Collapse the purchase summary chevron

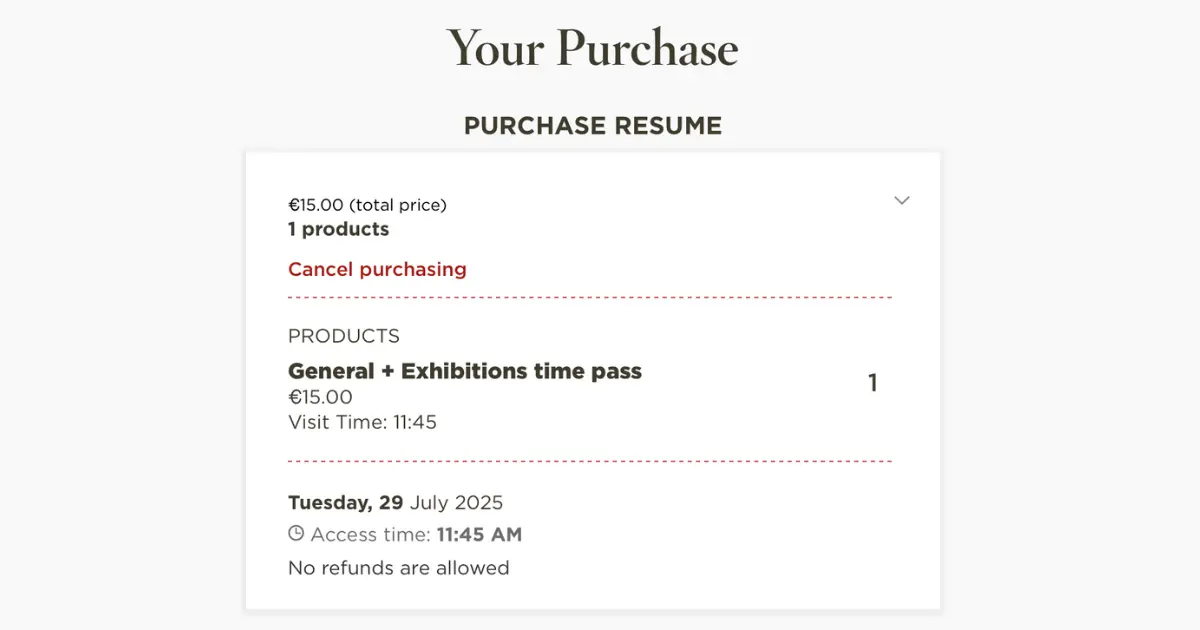pyautogui.click(x=901, y=200)
